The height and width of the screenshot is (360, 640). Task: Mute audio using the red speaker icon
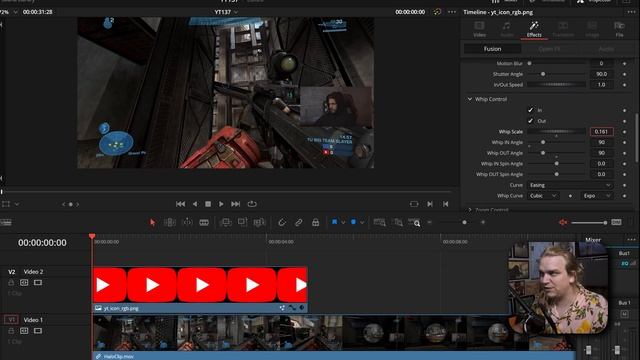click(x=563, y=222)
